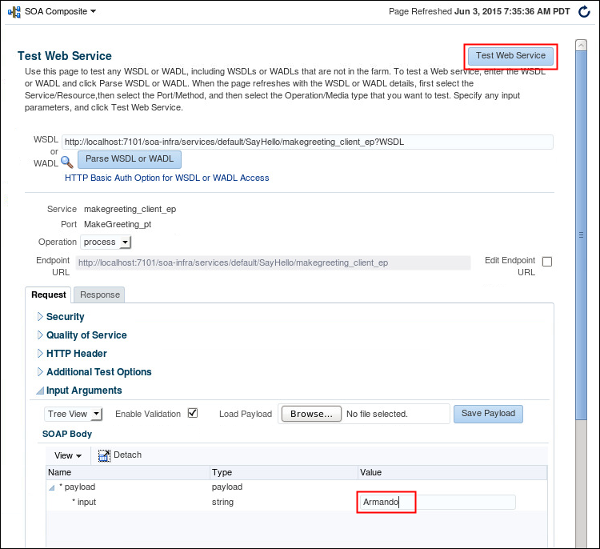The image size is (600, 549).
Task: Open the View menu in SOAP Body
Action: pos(68,455)
